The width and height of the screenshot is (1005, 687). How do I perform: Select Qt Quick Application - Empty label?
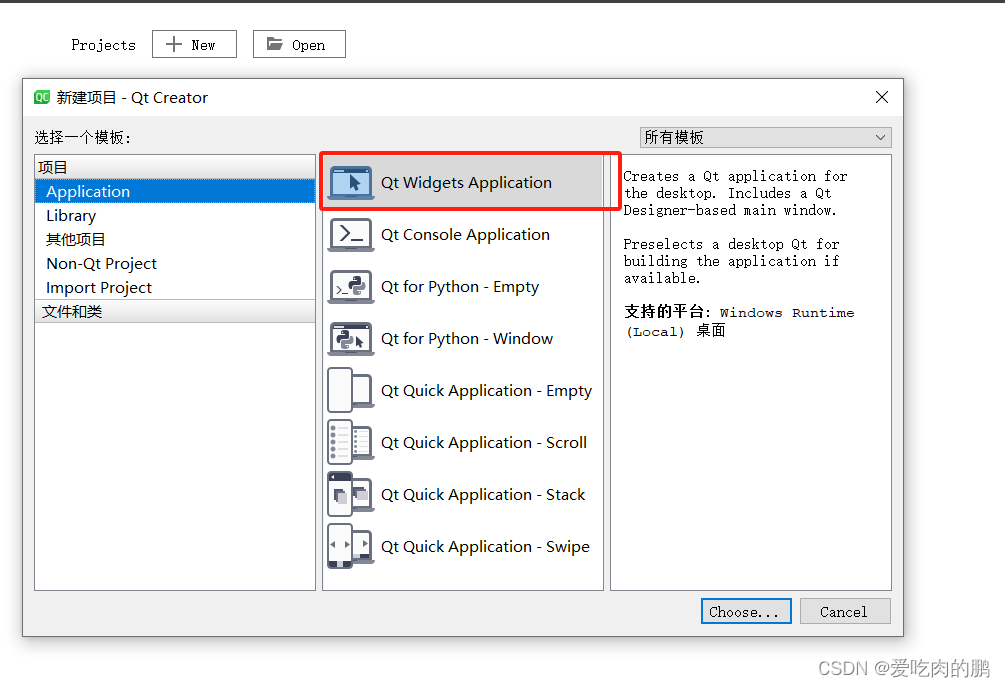tap(486, 390)
